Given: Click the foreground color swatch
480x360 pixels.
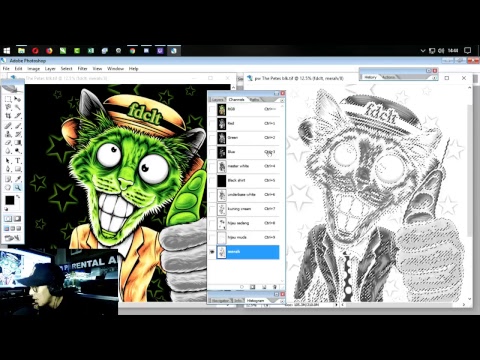Looking at the screenshot, I should pos(10,200).
